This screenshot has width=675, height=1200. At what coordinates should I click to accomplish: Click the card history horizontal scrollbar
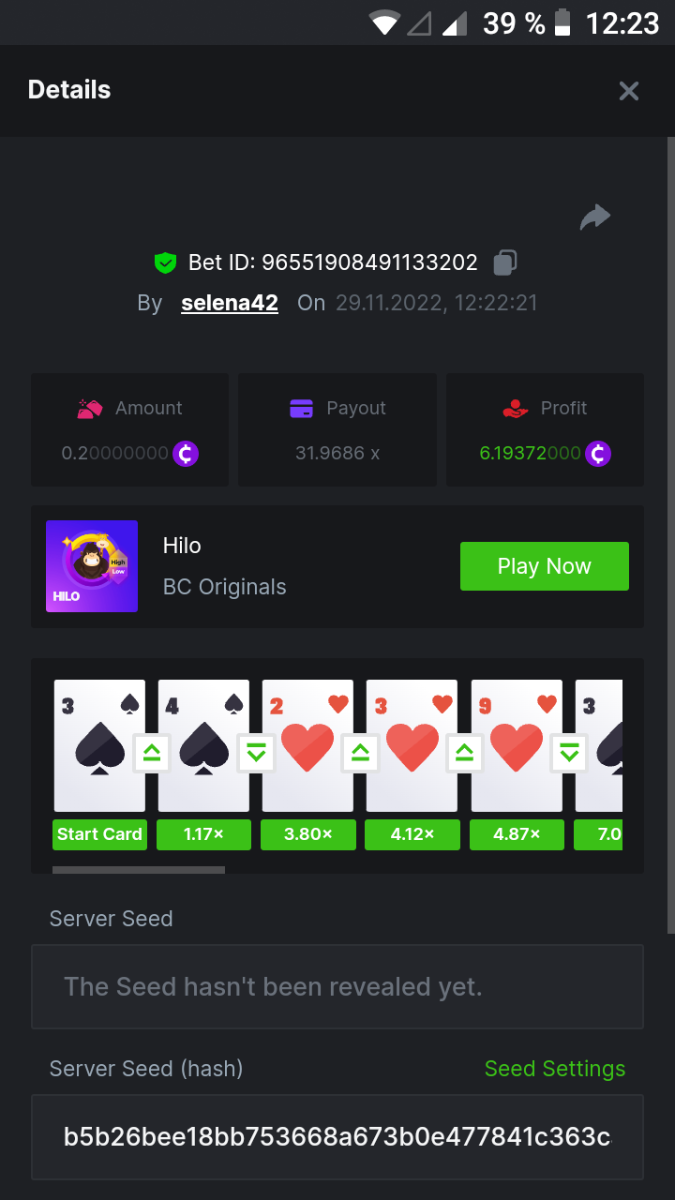tap(138, 870)
